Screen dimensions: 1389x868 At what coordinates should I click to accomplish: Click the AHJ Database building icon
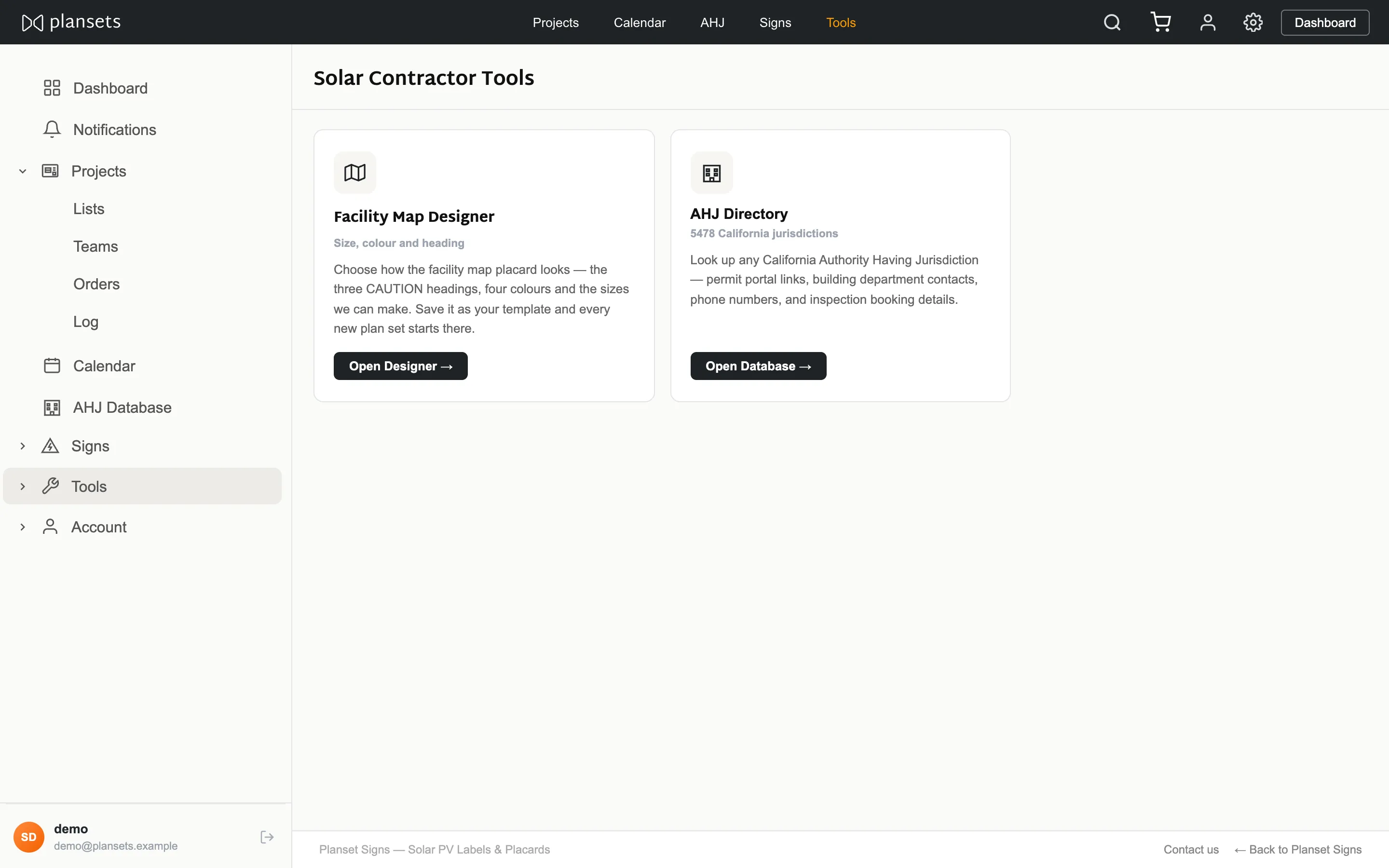click(x=52, y=407)
